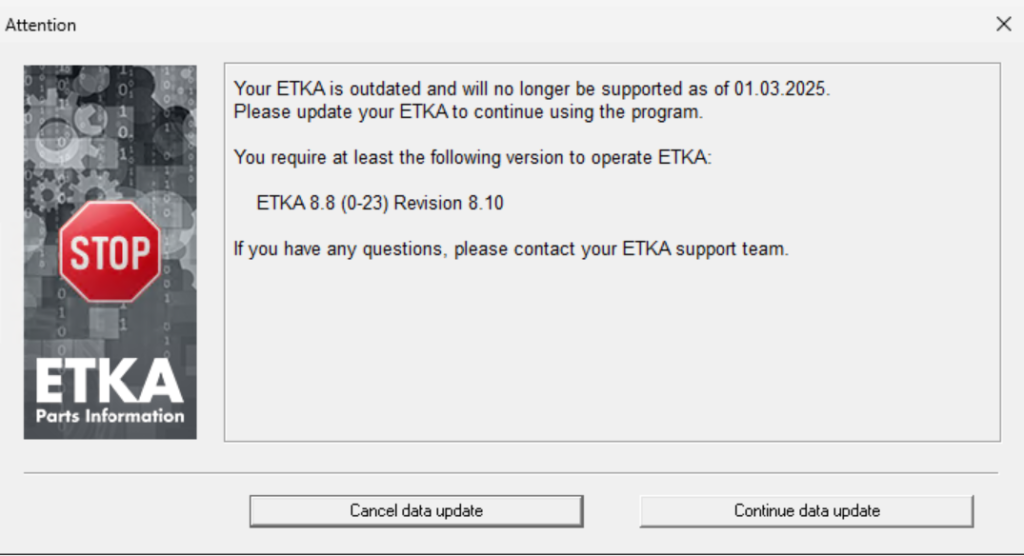
Task: Select the "ETKA 8.8 (0-23) Revision 8.10" text
Action: [380, 203]
